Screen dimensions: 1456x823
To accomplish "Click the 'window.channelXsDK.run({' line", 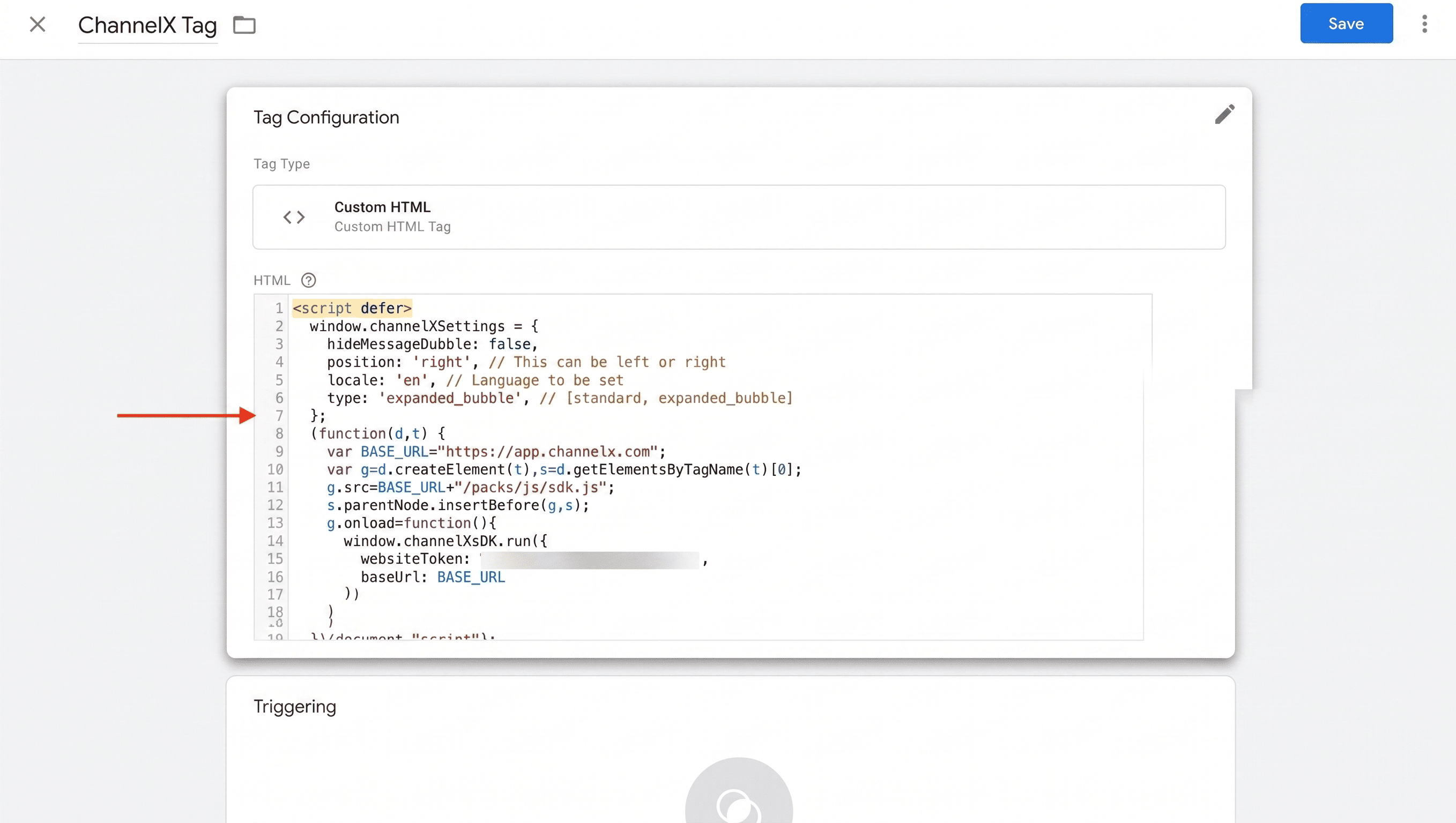I will (x=445, y=541).
